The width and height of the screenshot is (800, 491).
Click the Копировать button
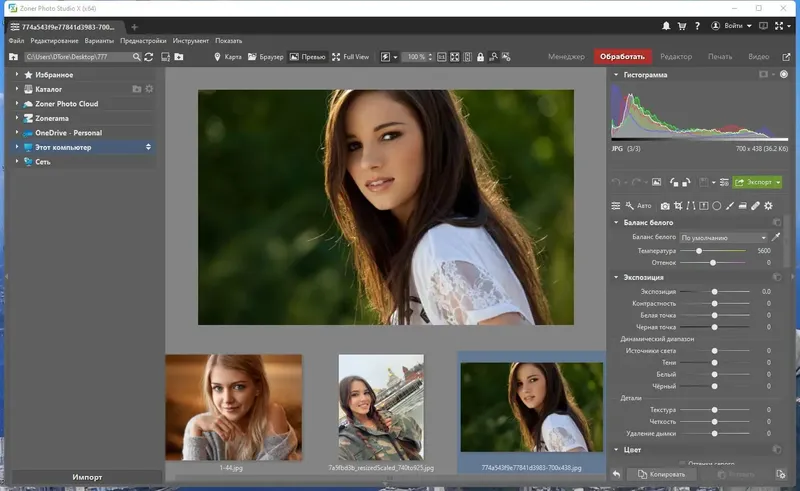[x=660, y=474]
